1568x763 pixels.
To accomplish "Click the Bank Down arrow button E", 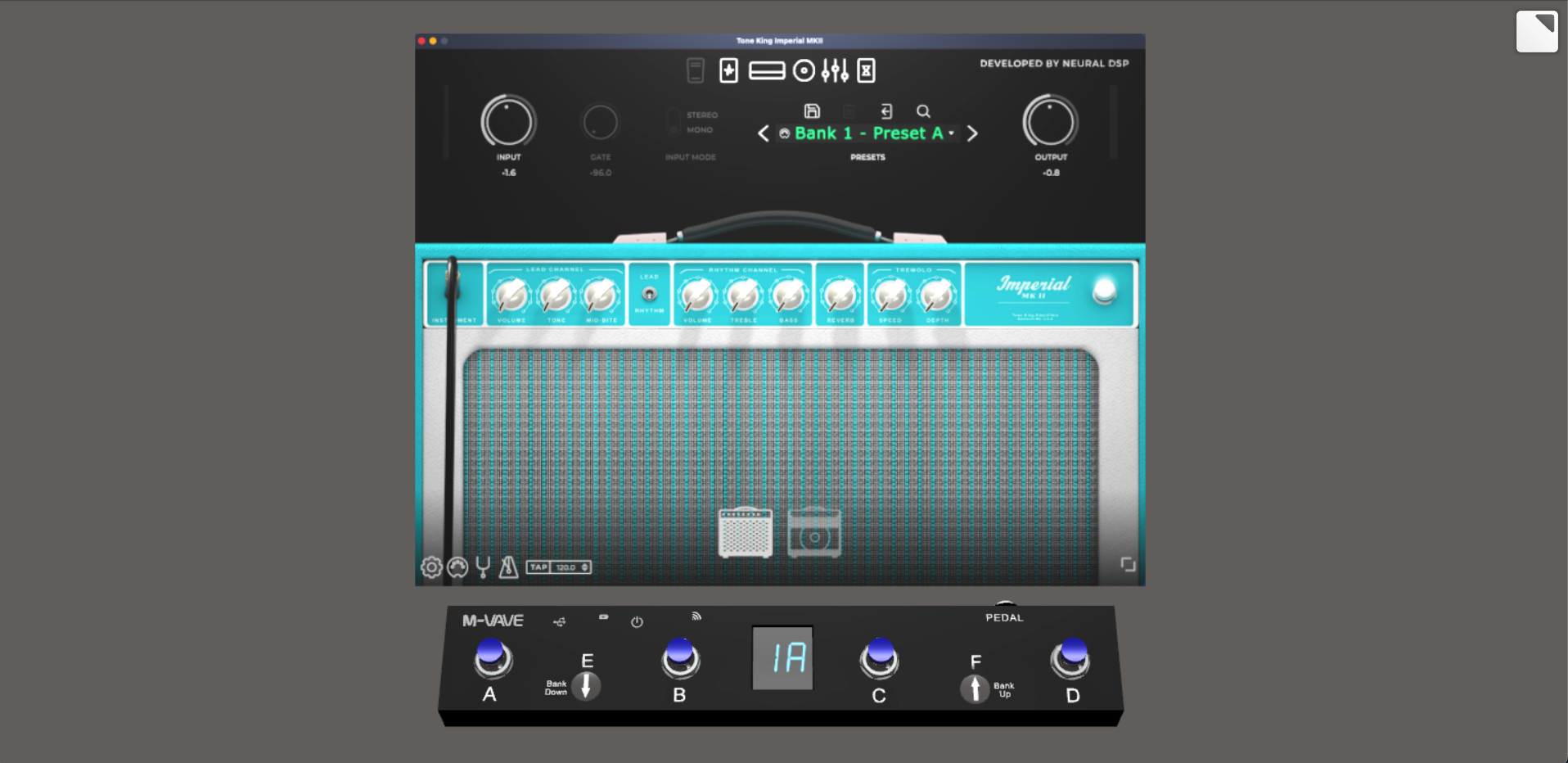I will tap(586, 686).
